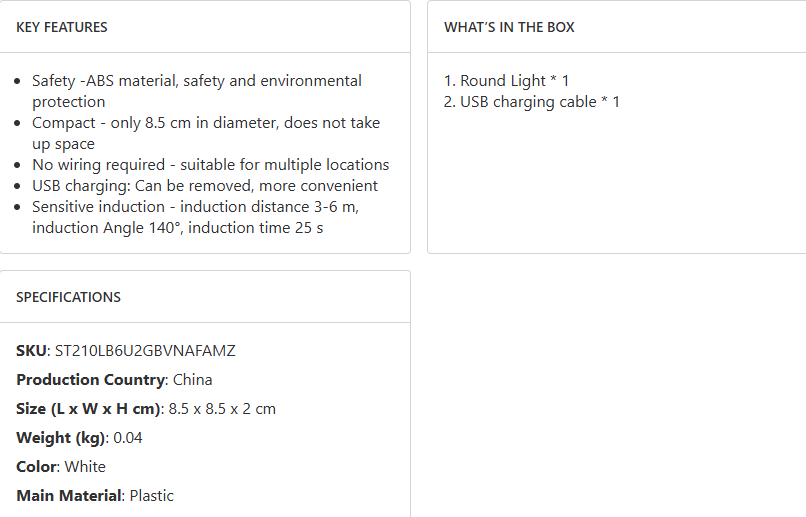Click the bold SKU label
This screenshot has width=806, height=517.
pos(30,351)
